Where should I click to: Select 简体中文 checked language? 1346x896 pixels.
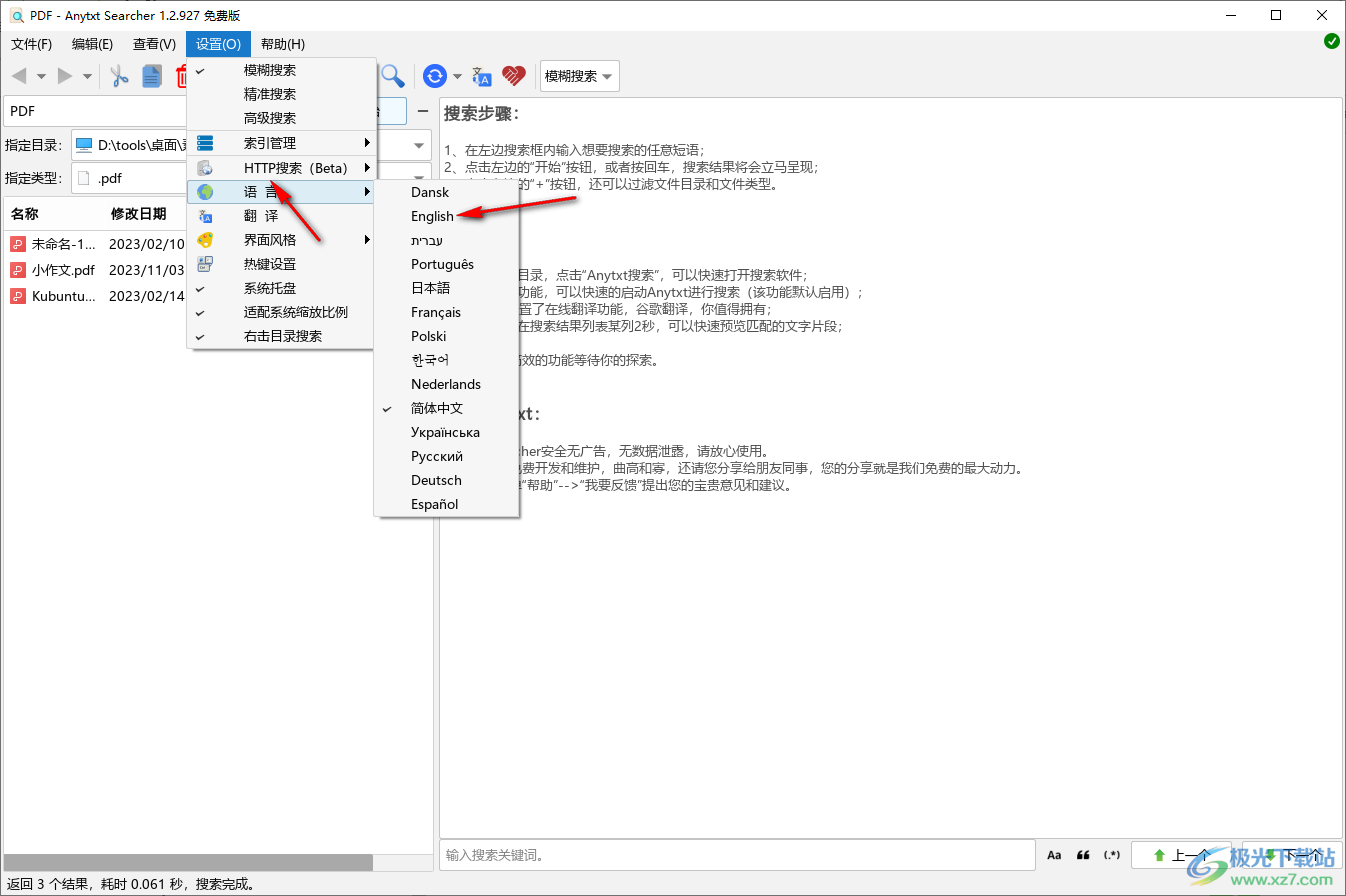click(x=446, y=408)
